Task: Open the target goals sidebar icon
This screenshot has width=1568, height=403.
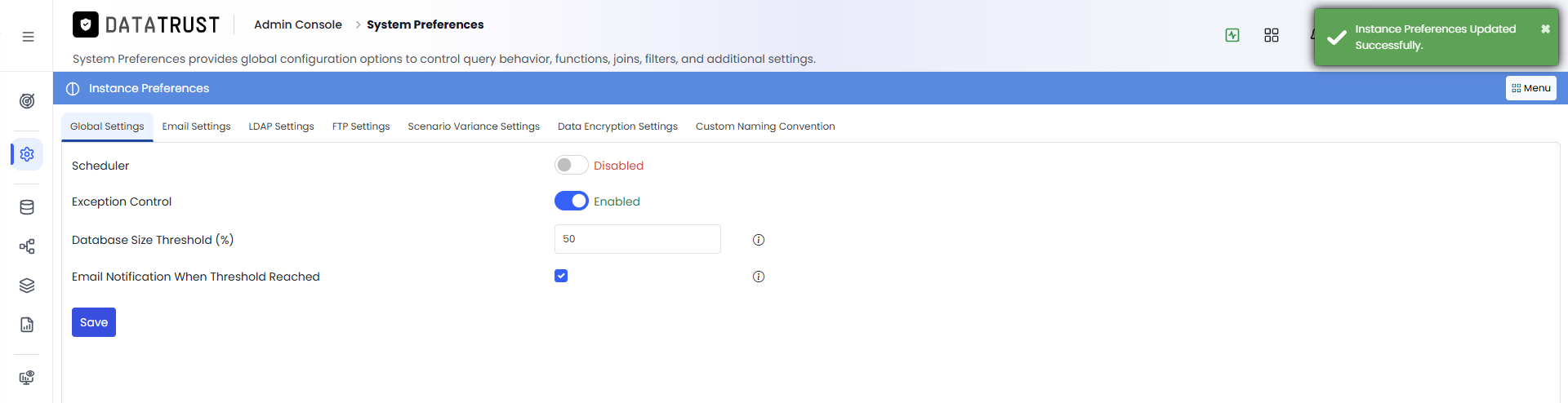Action: pyautogui.click(x=27, y=101)
